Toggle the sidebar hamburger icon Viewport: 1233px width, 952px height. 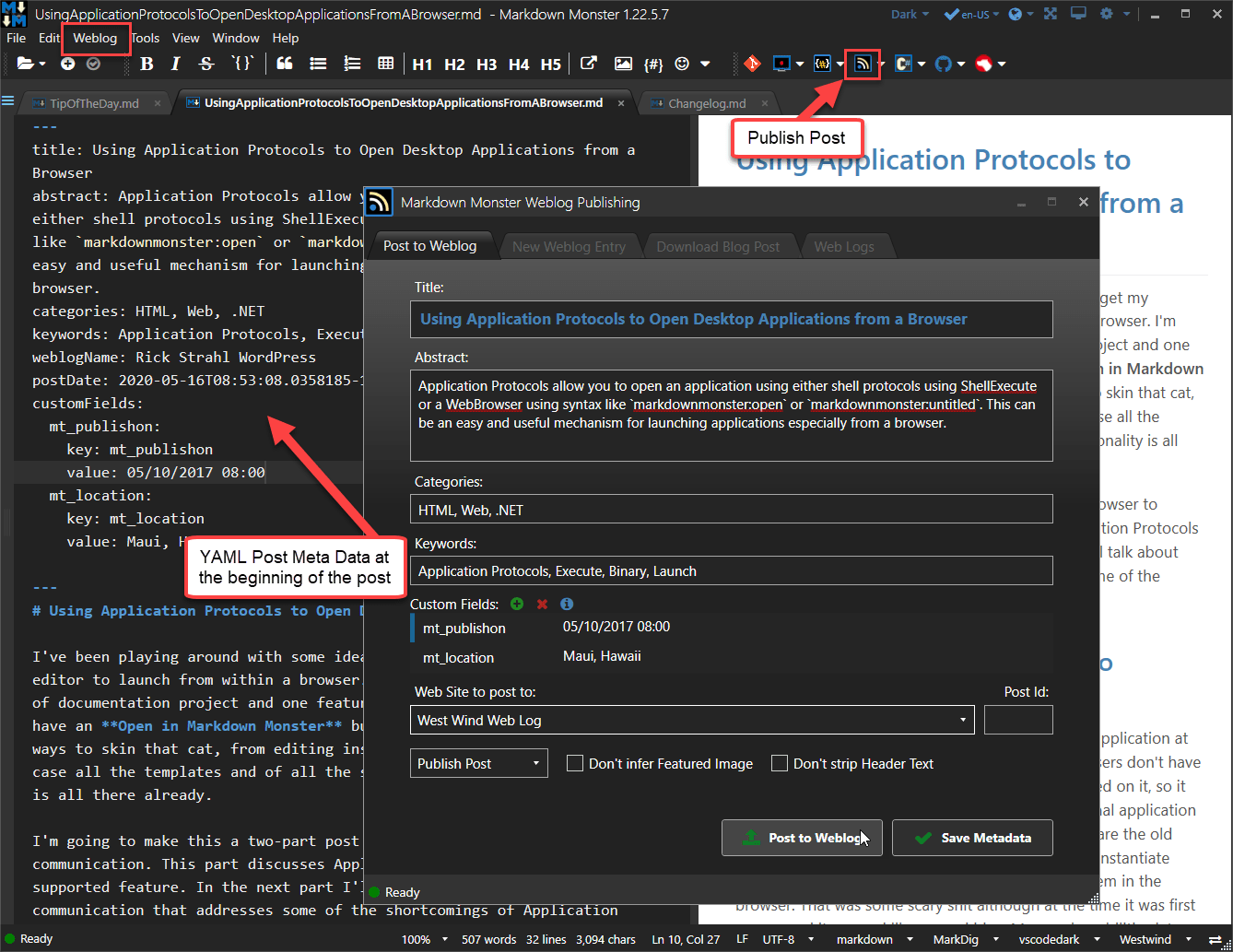8,101
